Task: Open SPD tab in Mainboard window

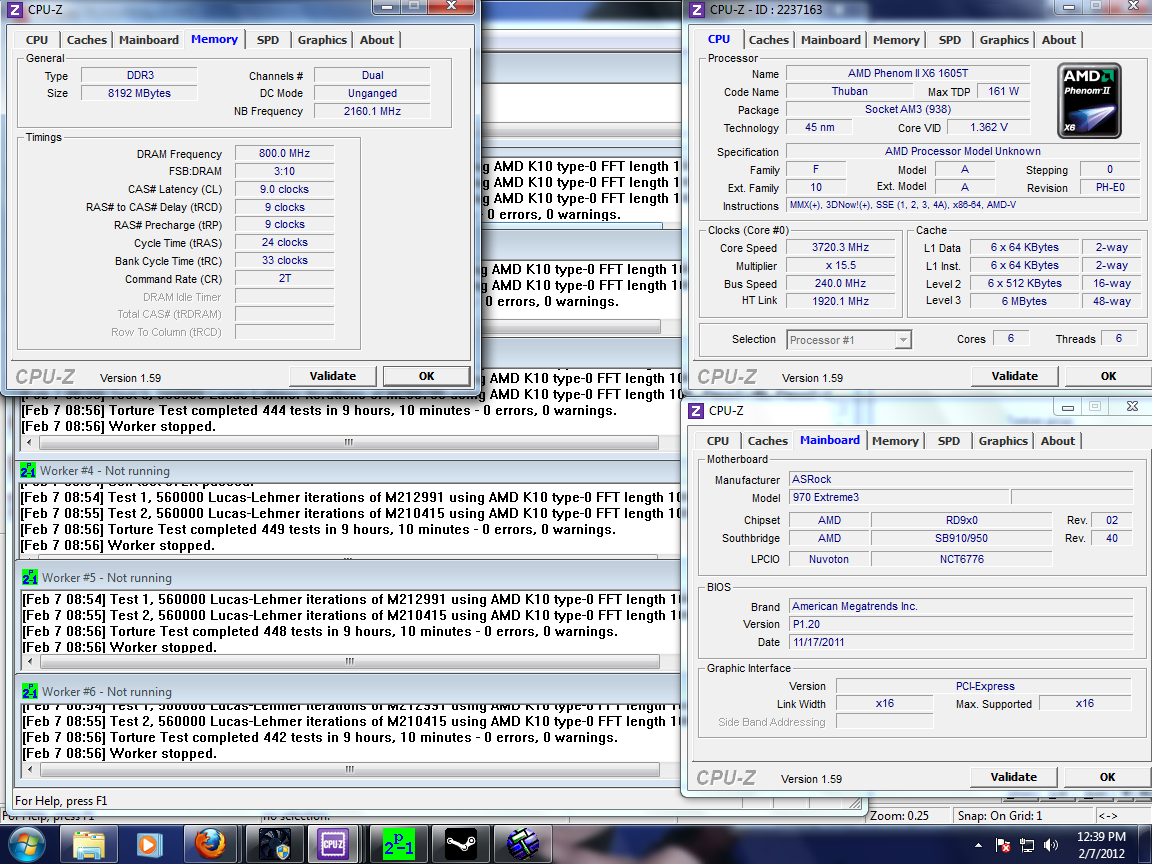Action: (x=948, y=441)
